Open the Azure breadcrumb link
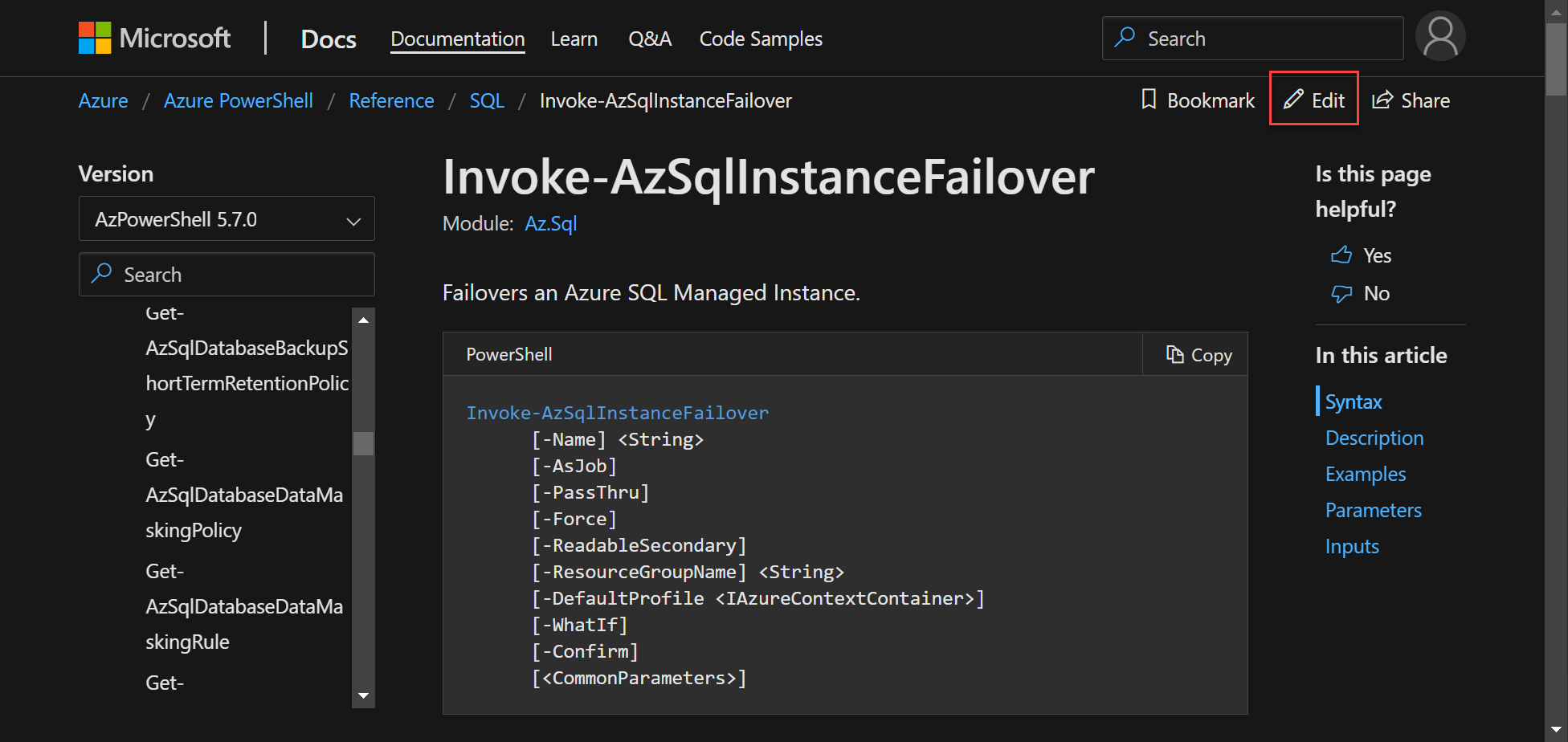 point(103,100)
